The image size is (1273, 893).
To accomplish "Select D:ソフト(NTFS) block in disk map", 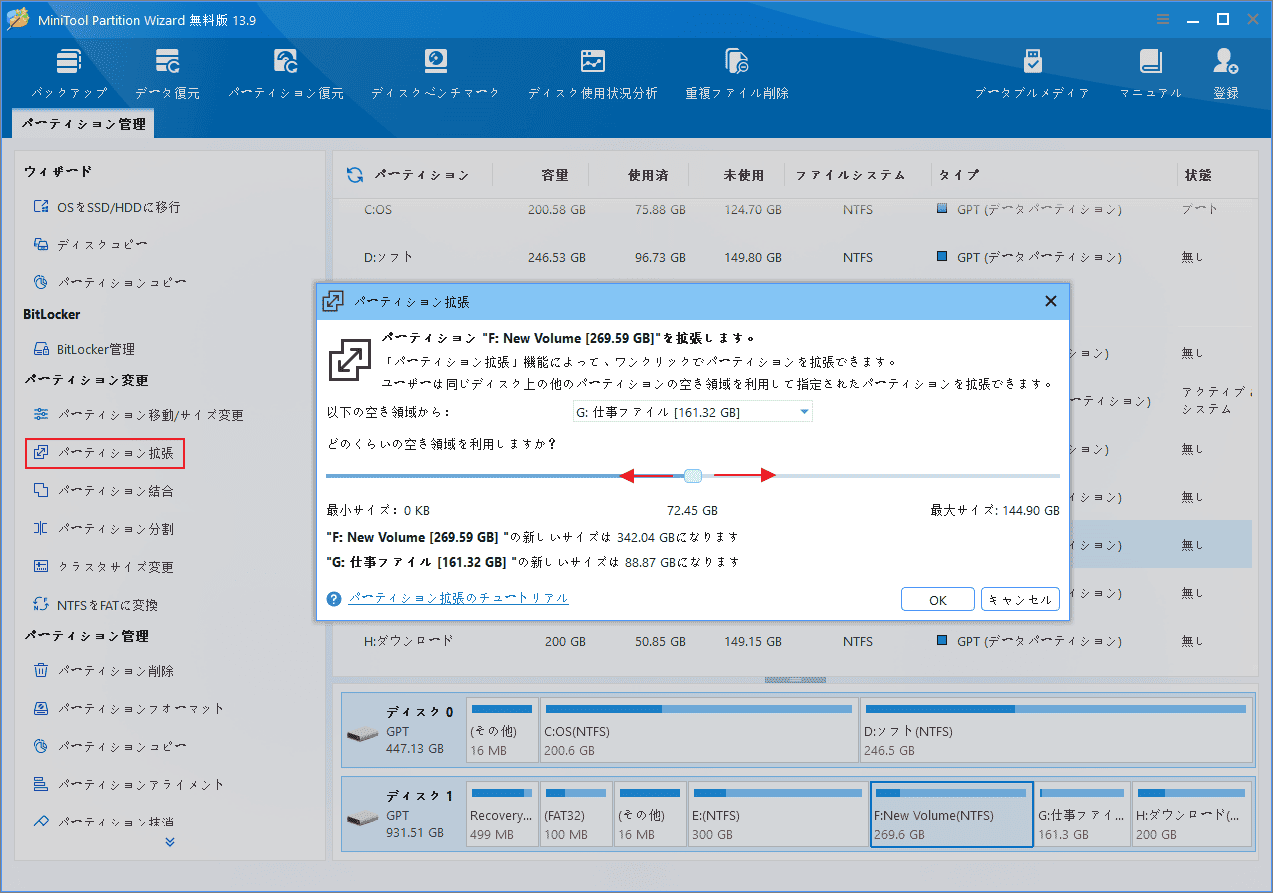I will [1055, 732].
